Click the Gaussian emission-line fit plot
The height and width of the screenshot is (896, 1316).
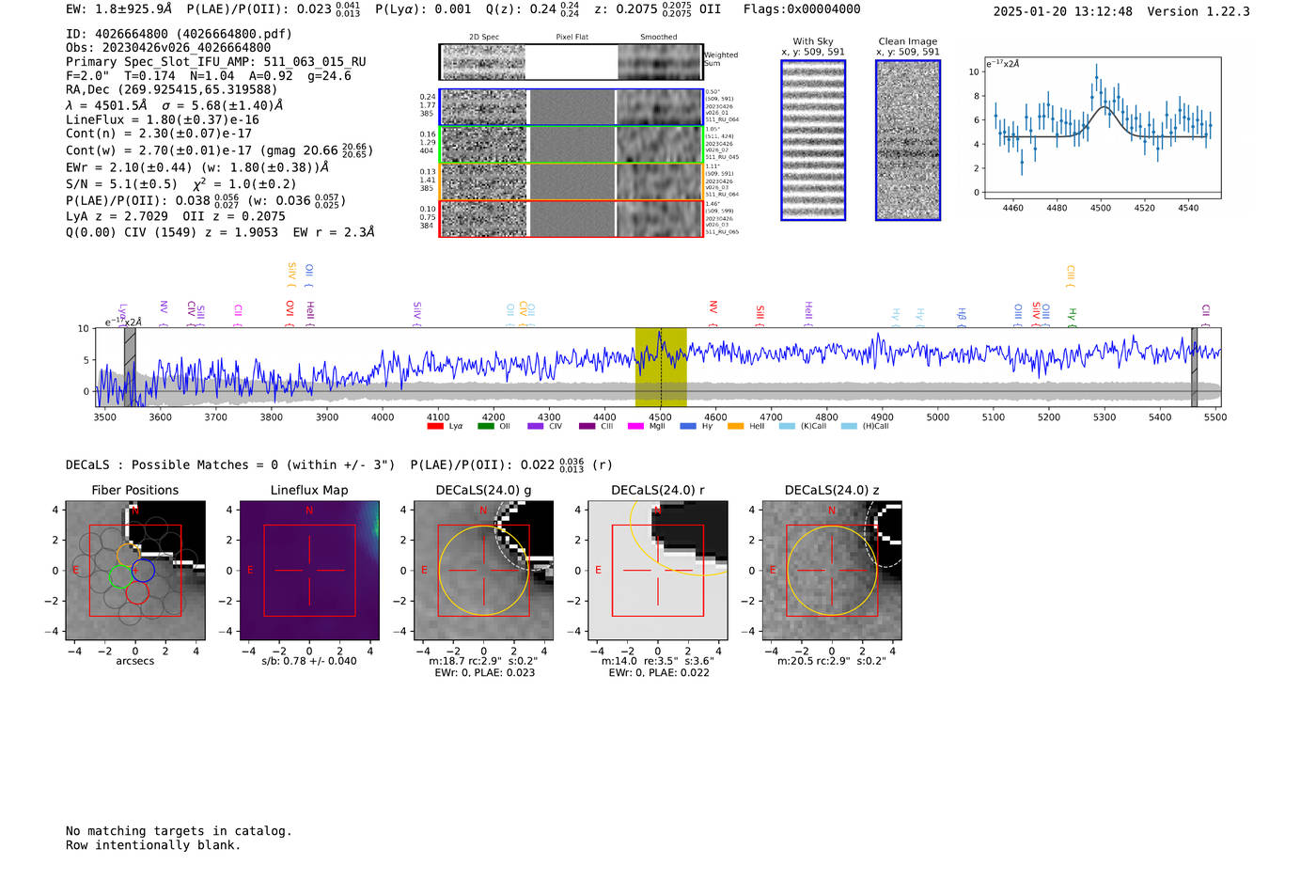[1102, 128]
